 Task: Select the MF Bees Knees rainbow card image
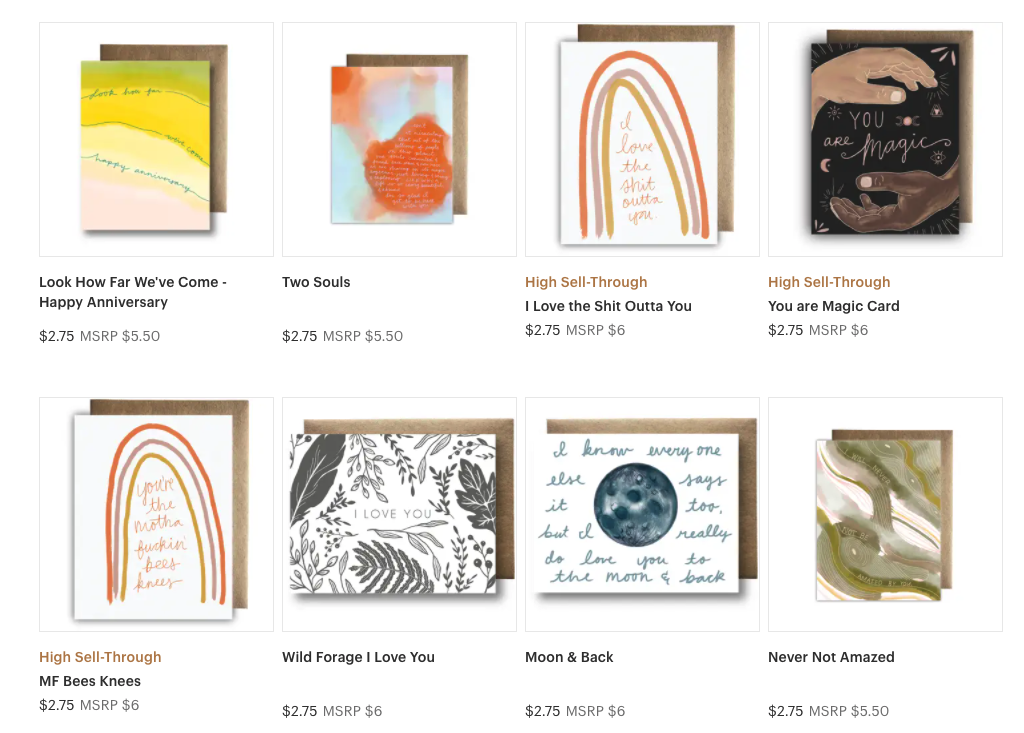point(156,514)
